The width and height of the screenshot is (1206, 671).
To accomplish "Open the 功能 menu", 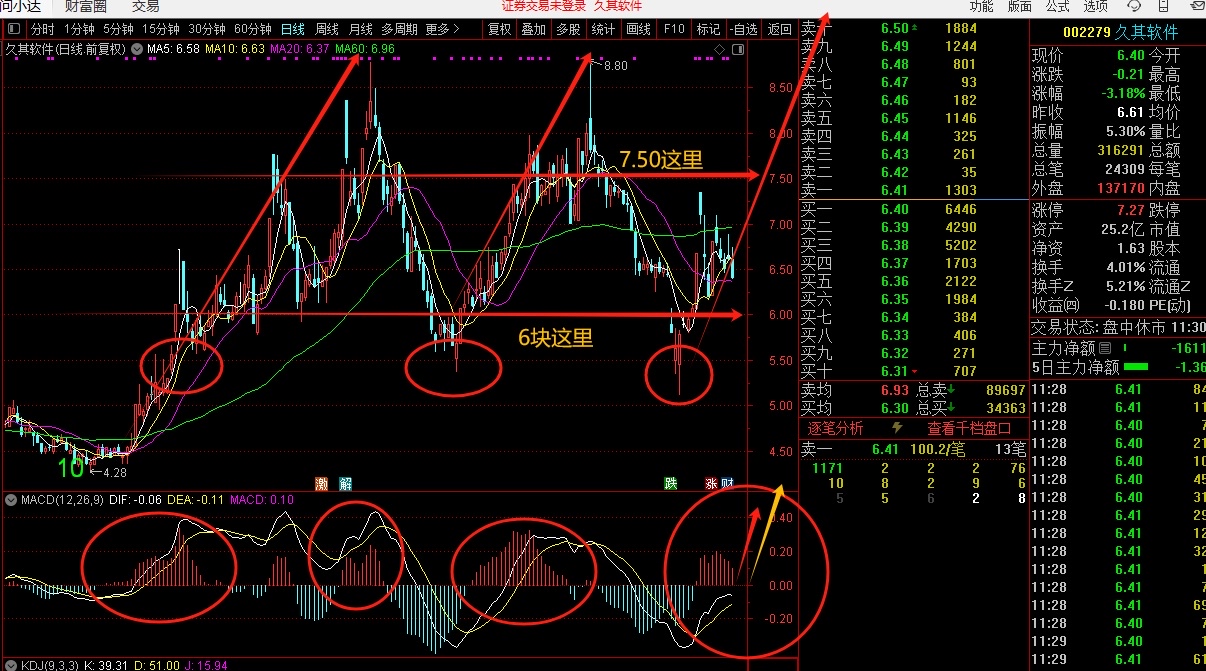I will tap(982, 6).
